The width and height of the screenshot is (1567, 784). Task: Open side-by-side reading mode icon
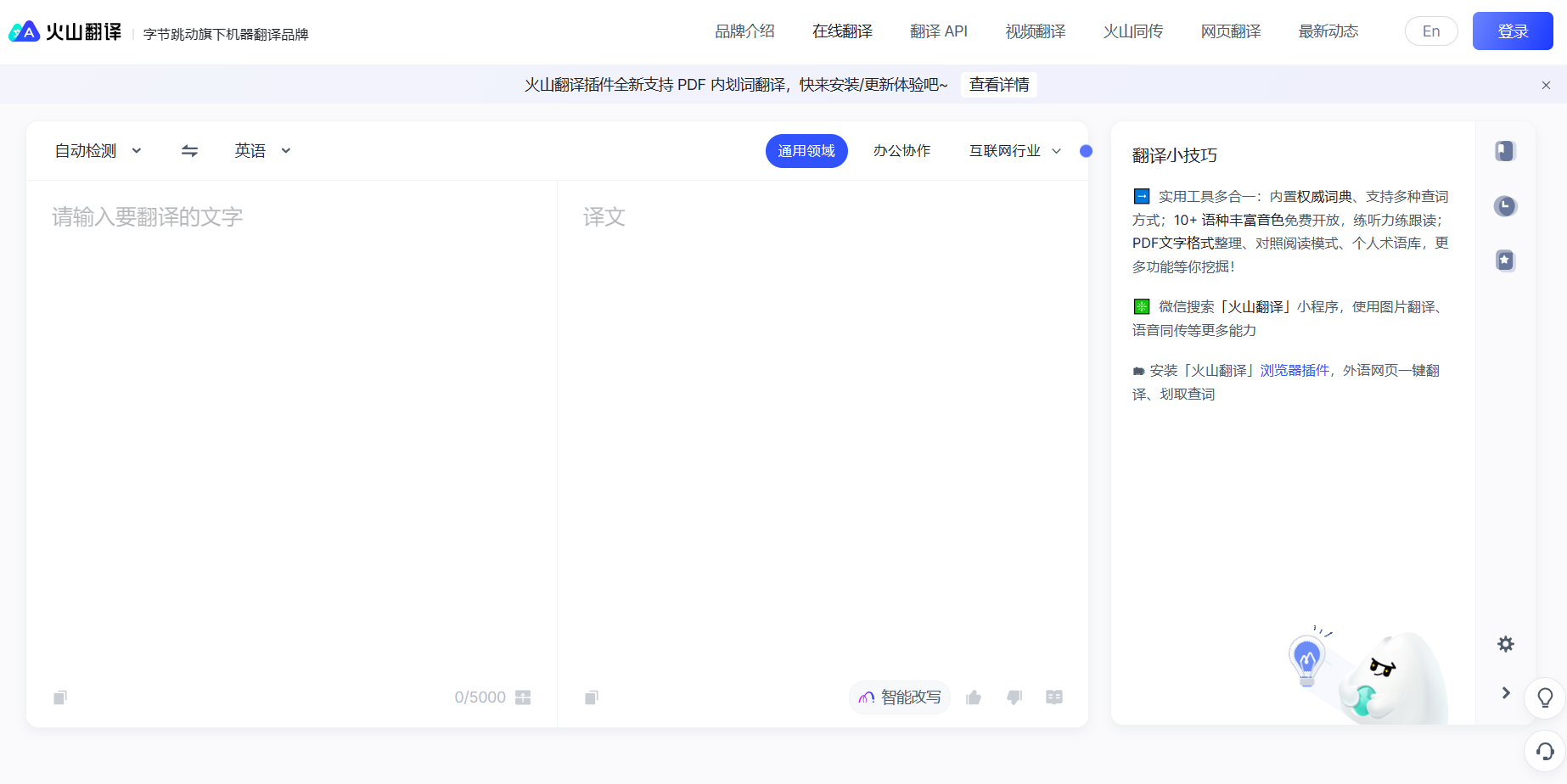tap(1054, 697)
